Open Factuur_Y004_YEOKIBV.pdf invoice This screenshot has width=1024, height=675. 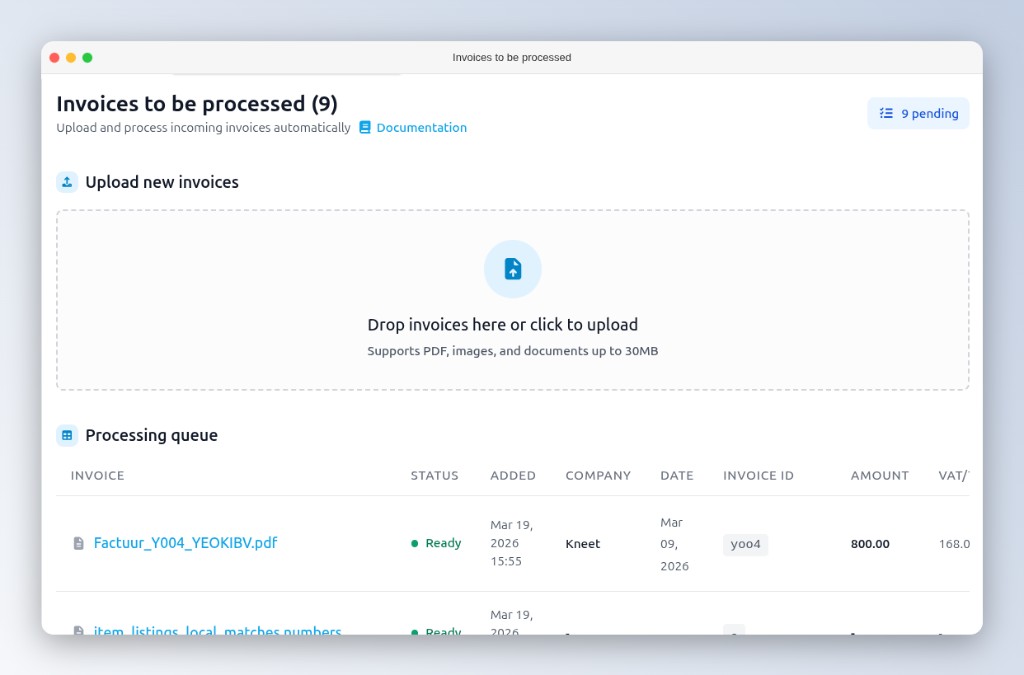[185, 543]
